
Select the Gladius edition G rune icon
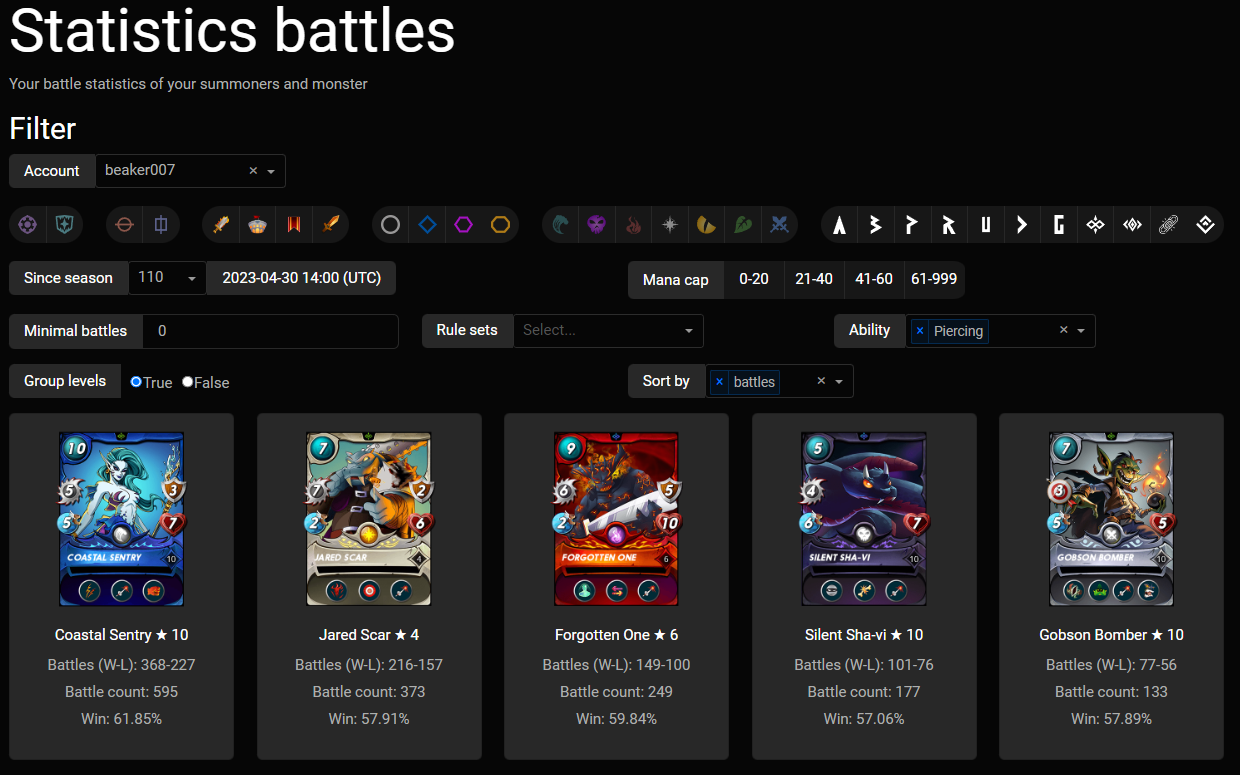(x=1059, y=225)
